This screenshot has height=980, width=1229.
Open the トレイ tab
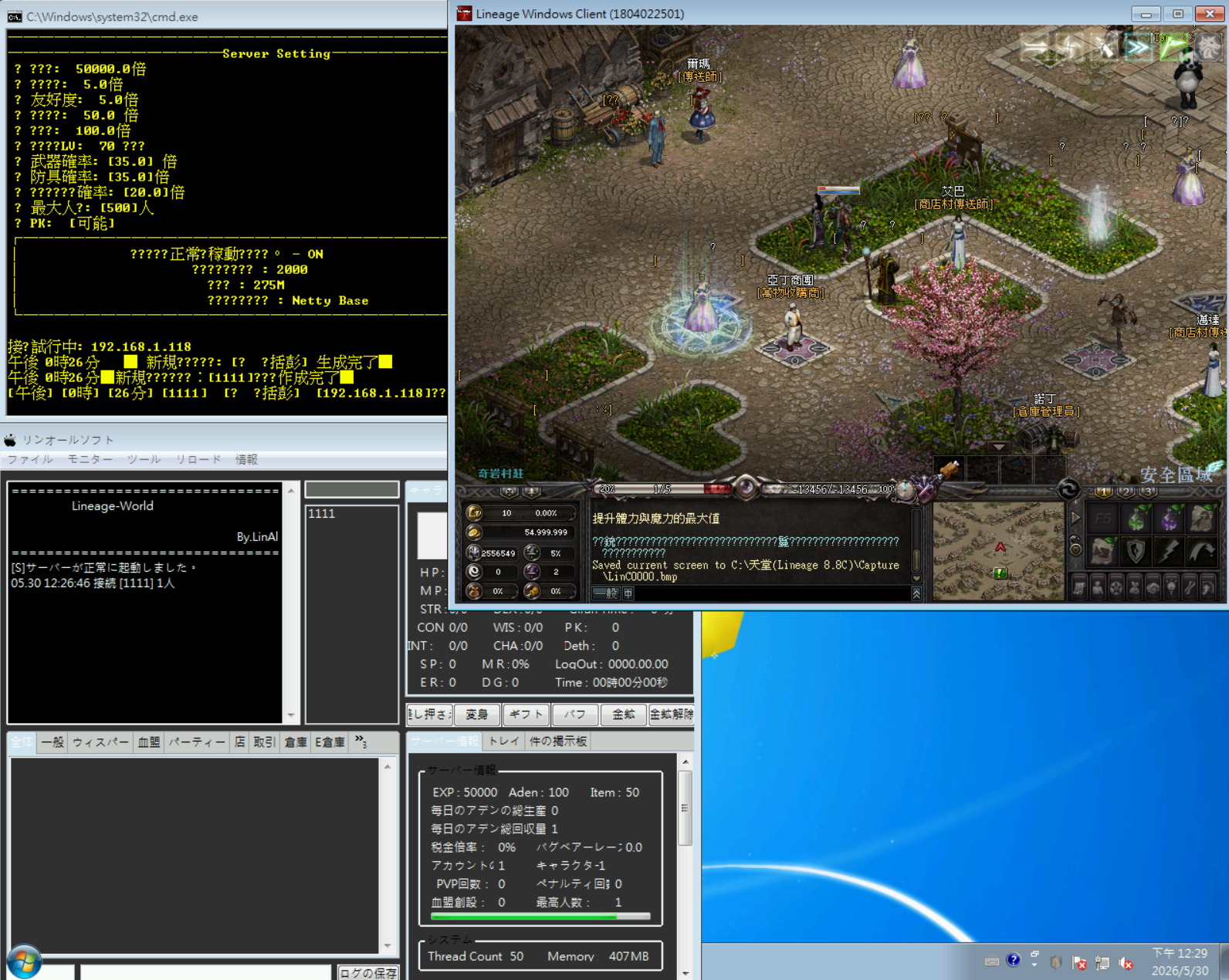[x=503, y=742]
